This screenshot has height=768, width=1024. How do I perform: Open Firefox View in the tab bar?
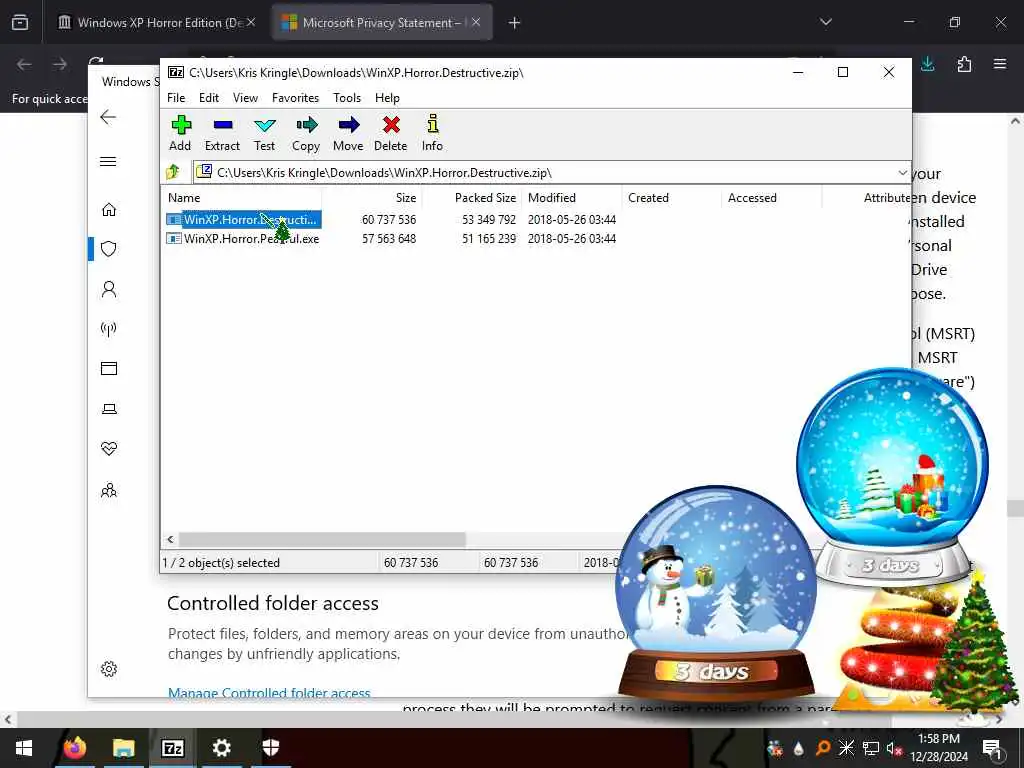pyautogui.click(x=20, y=23)
